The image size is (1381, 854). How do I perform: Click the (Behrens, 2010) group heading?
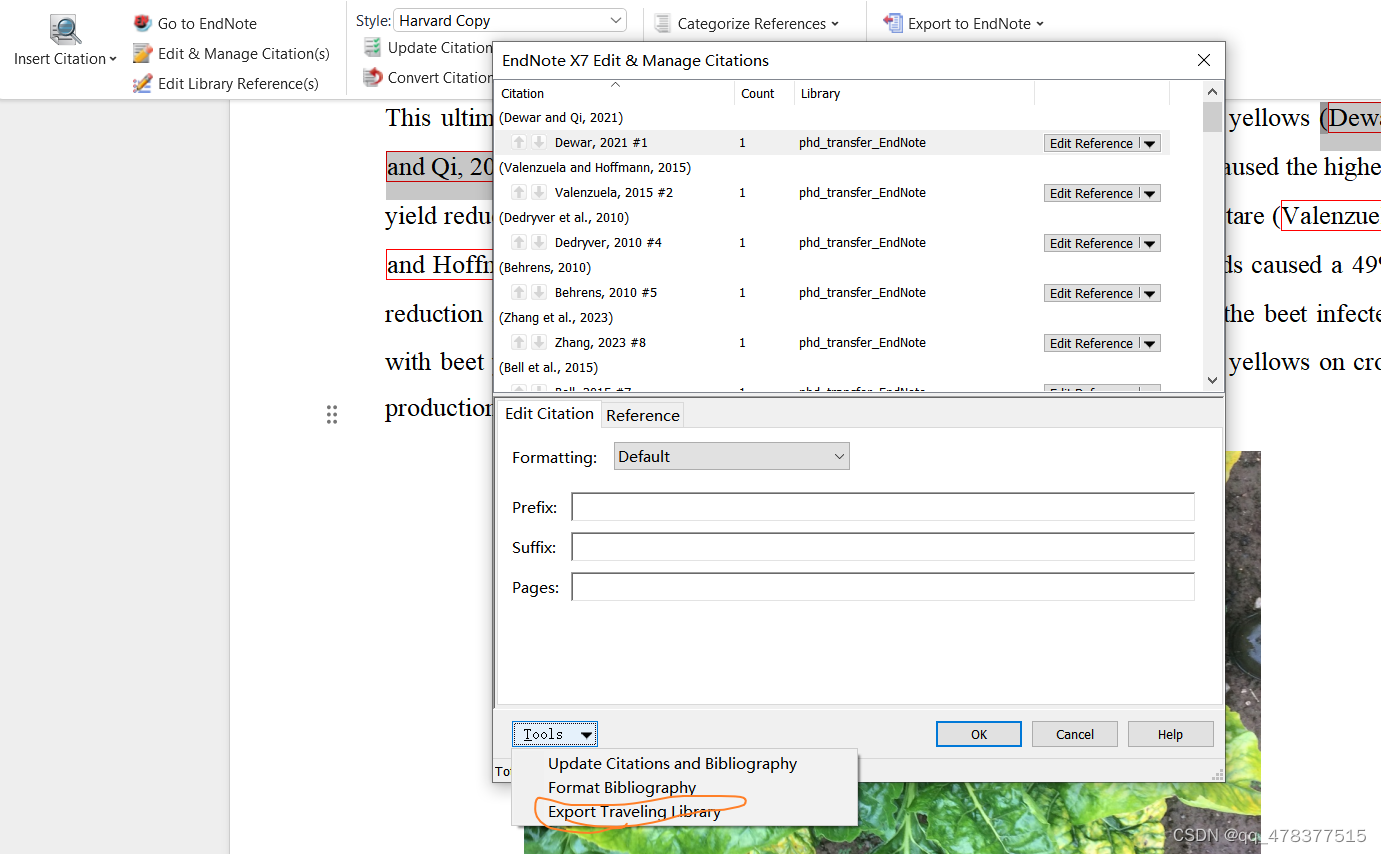(545, 267)
